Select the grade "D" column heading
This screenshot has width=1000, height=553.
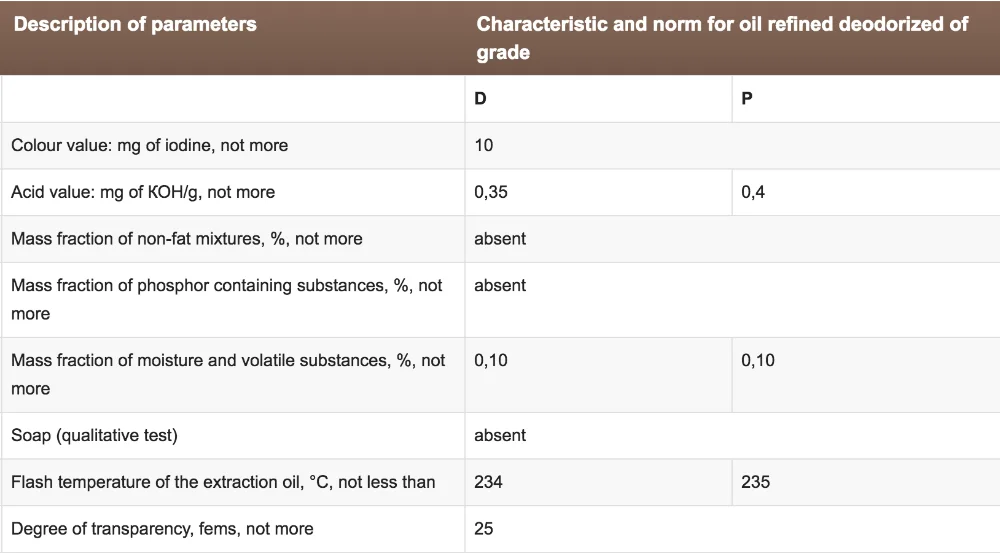481,100
